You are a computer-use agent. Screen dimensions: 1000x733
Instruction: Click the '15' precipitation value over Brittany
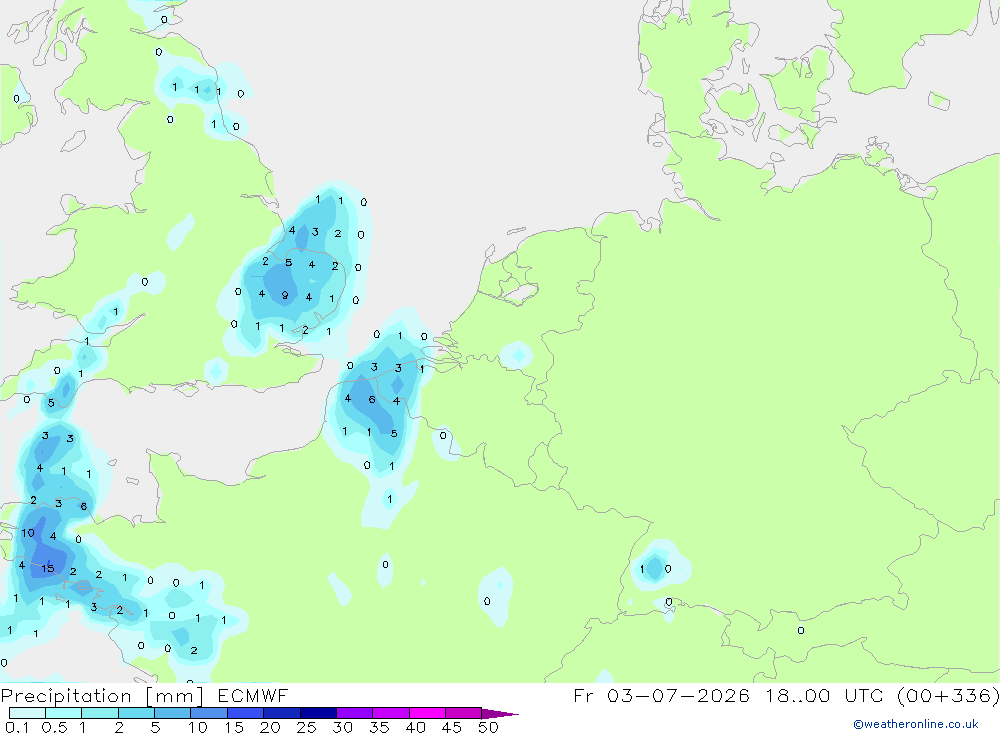[x=48, y=568]
